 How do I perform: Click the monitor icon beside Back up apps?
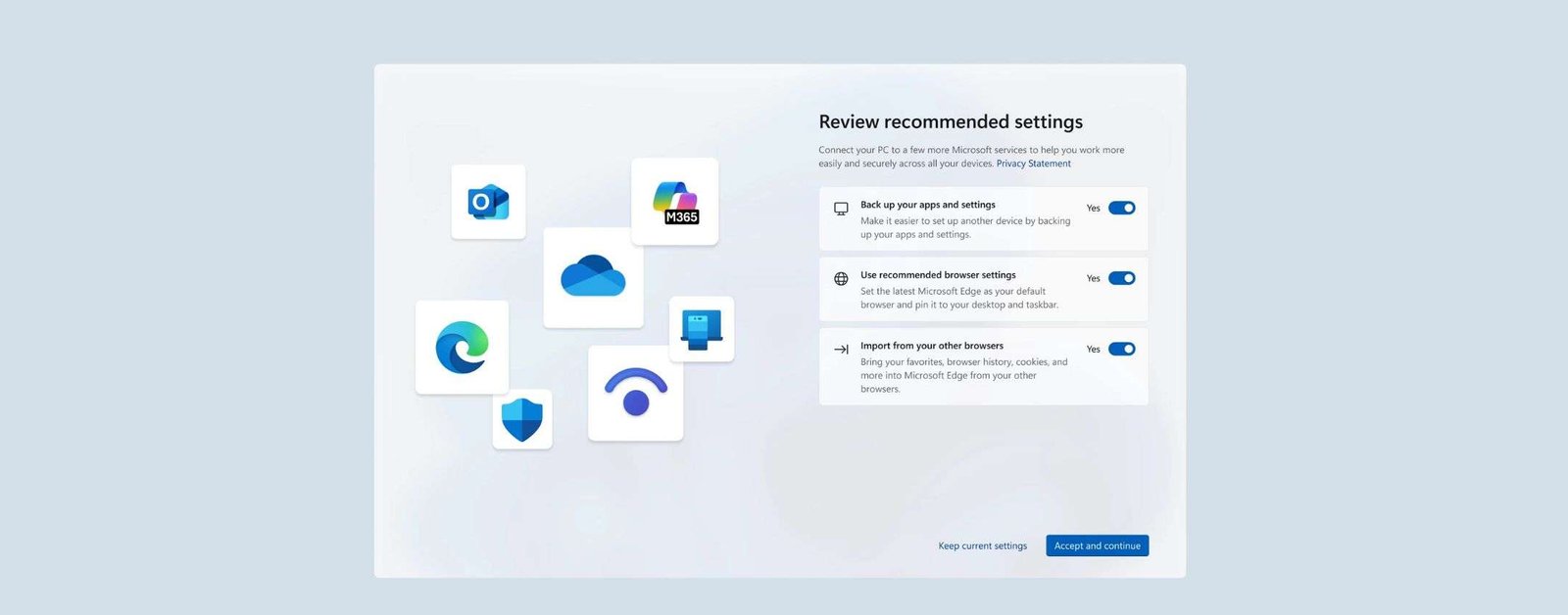click(x=841, y=209)
